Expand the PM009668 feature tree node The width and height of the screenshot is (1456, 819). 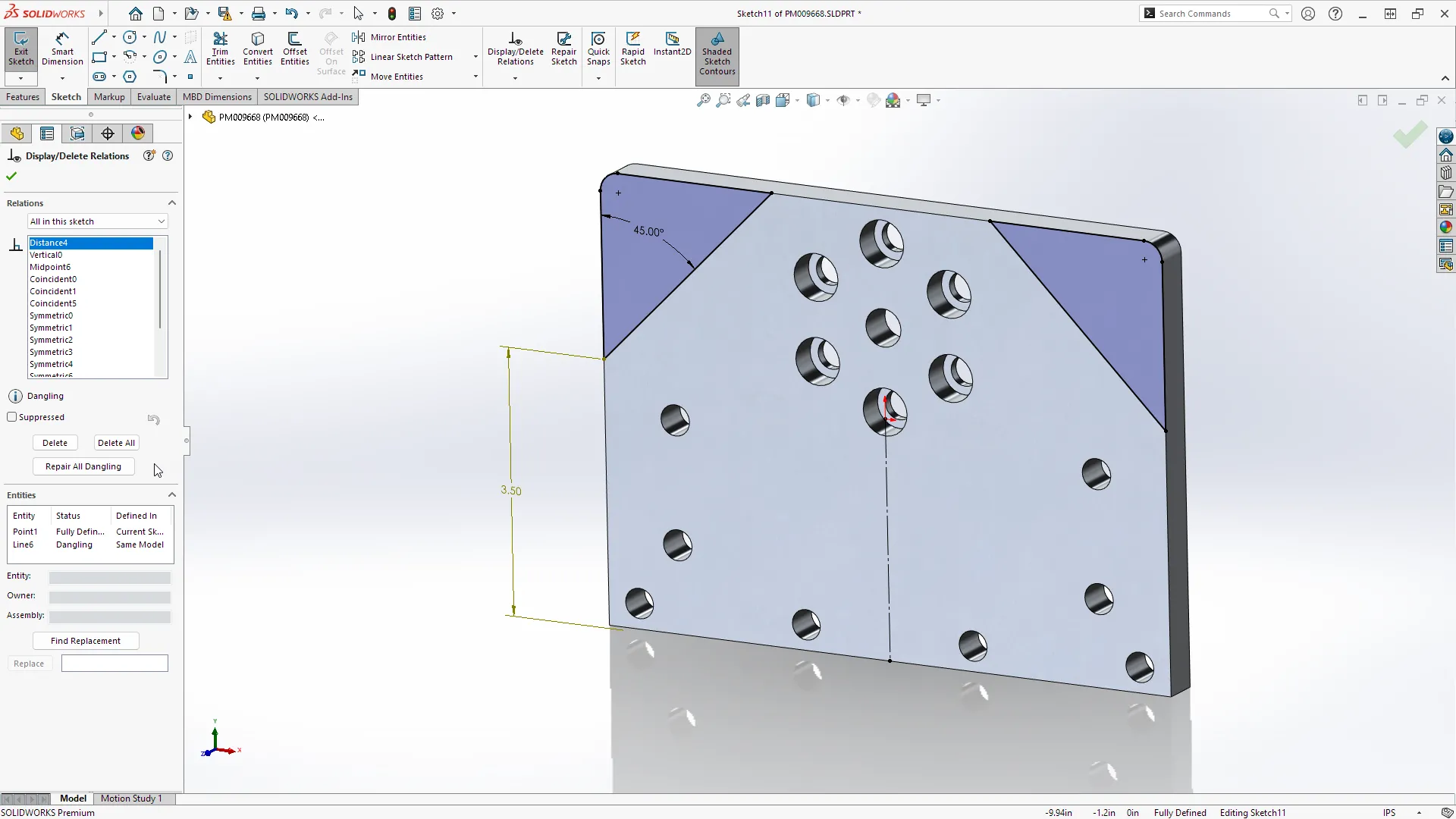190,117
